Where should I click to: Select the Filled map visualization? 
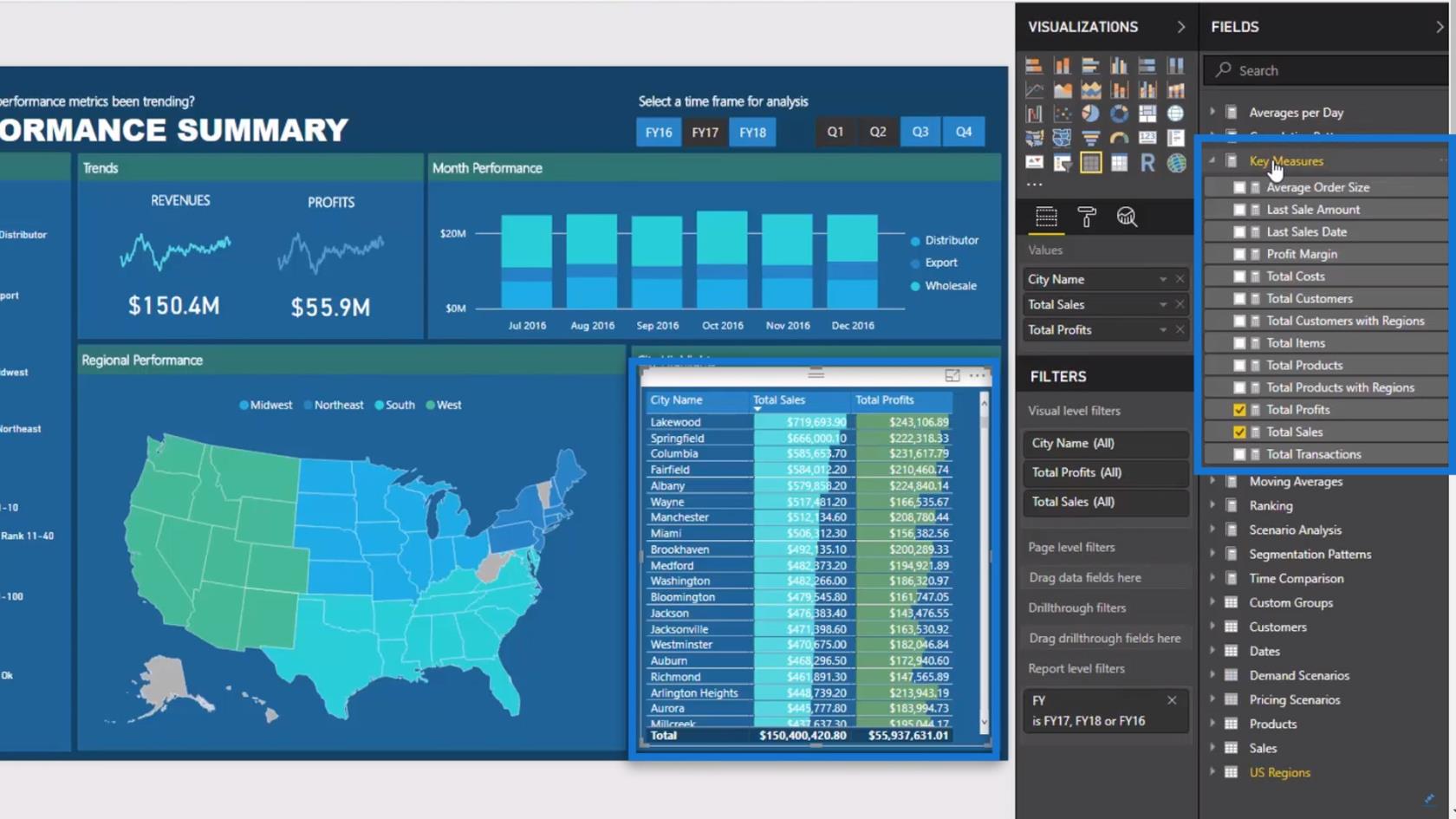pos(1034,138)
